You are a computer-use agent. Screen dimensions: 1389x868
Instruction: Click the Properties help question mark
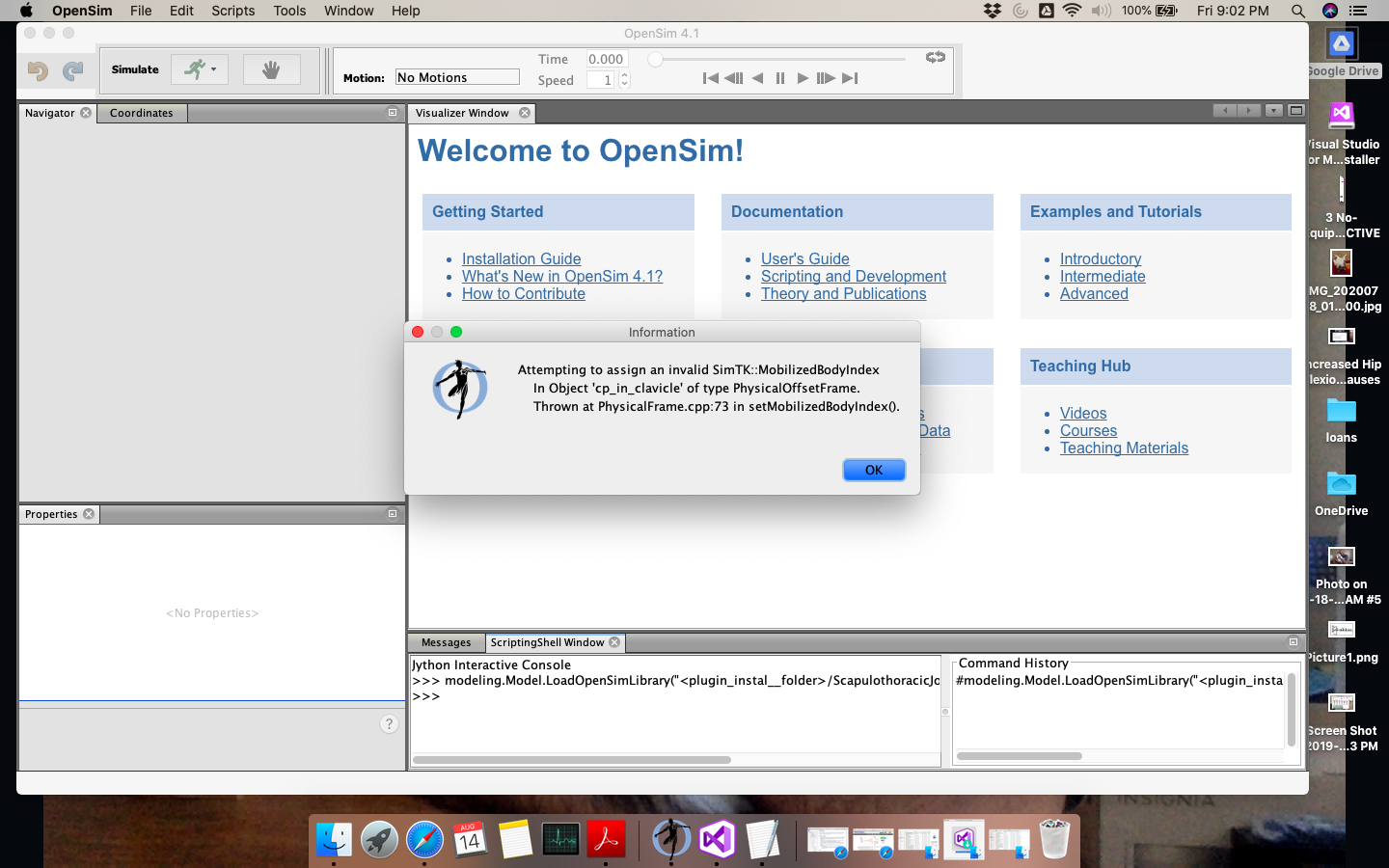(389, 723)
